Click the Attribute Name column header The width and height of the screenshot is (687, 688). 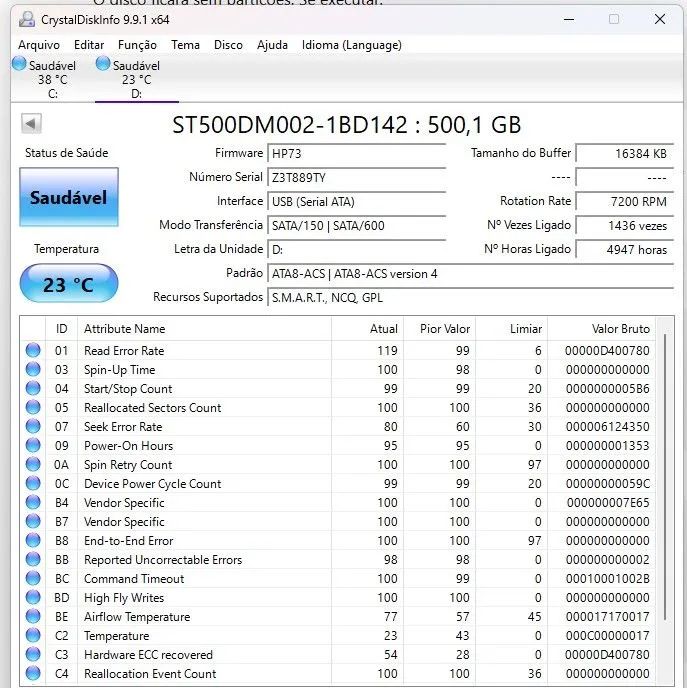204,329
